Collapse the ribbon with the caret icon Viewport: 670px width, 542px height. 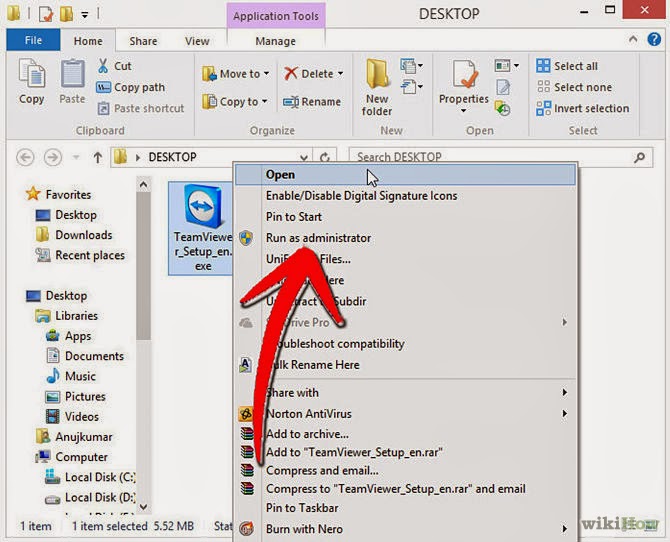633,39
